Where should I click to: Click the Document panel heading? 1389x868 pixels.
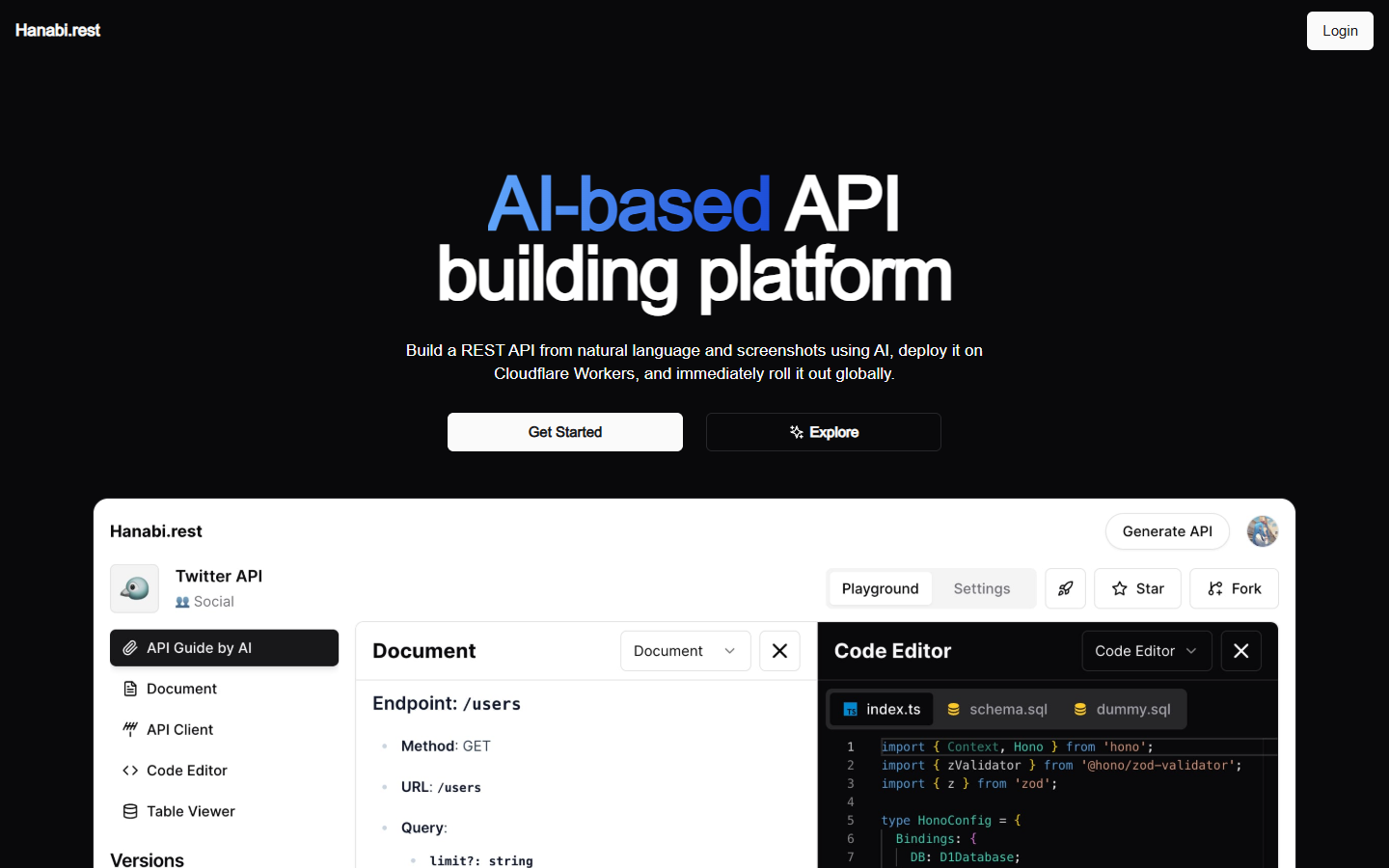[424, 651]
